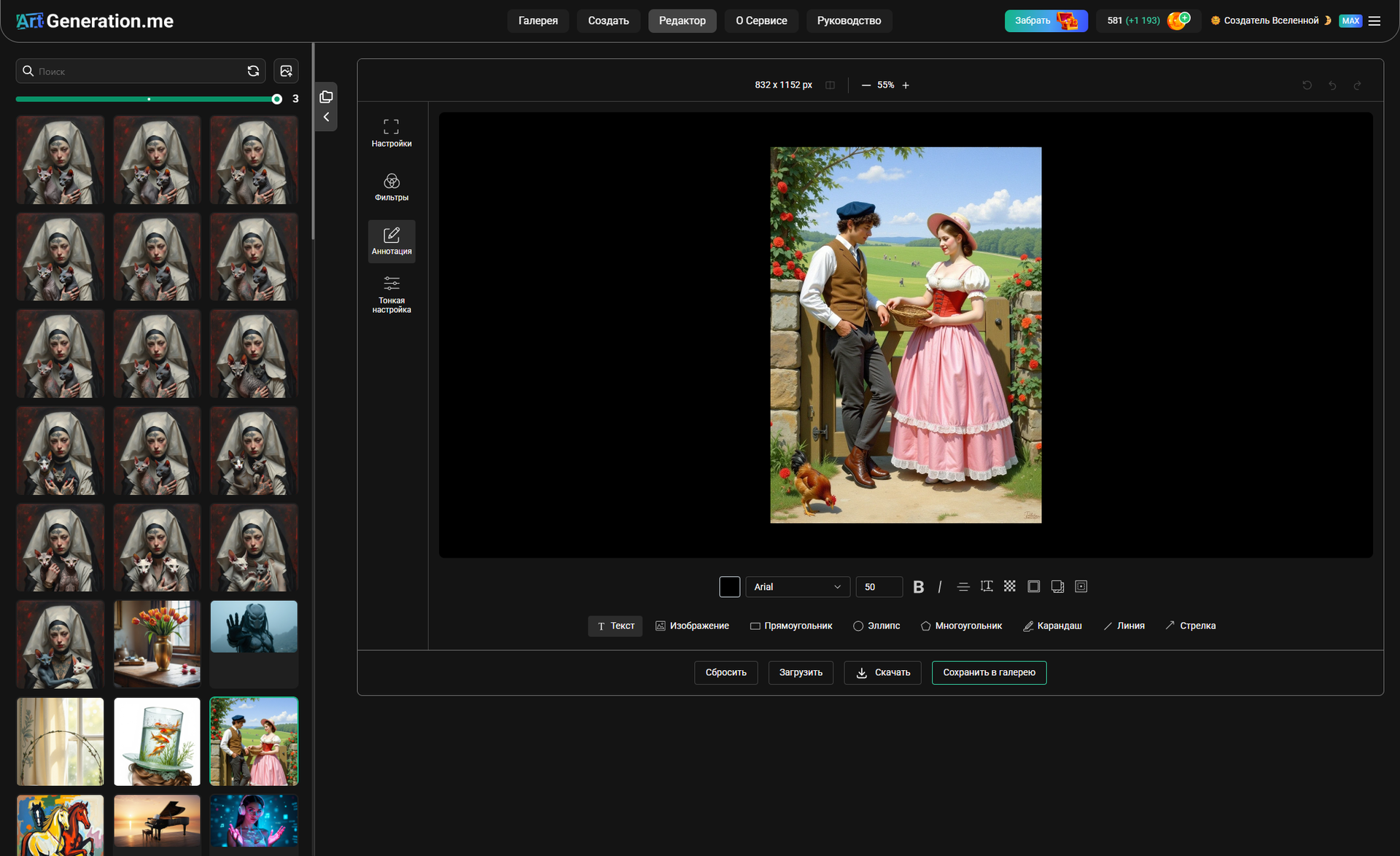Select the Эллипс ellipse tool

[876, 626]
